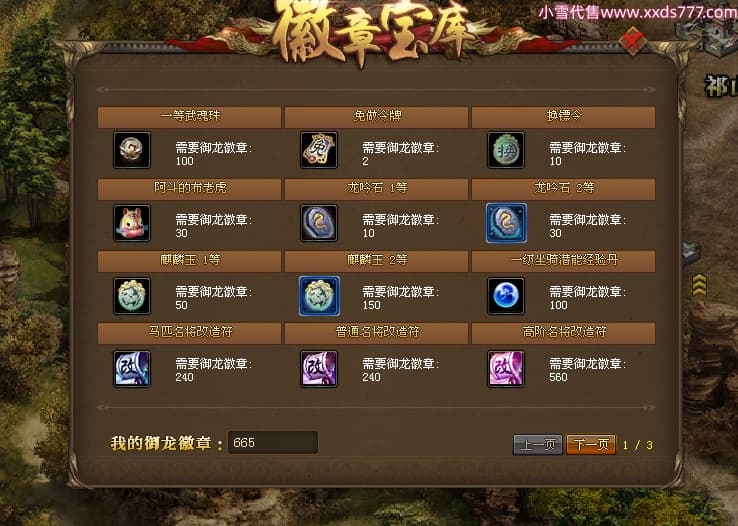This screenshot has width=738, height=526.
Task: Choose the 麒麟玉 1等 jade icon
Action: coord(132,296)
